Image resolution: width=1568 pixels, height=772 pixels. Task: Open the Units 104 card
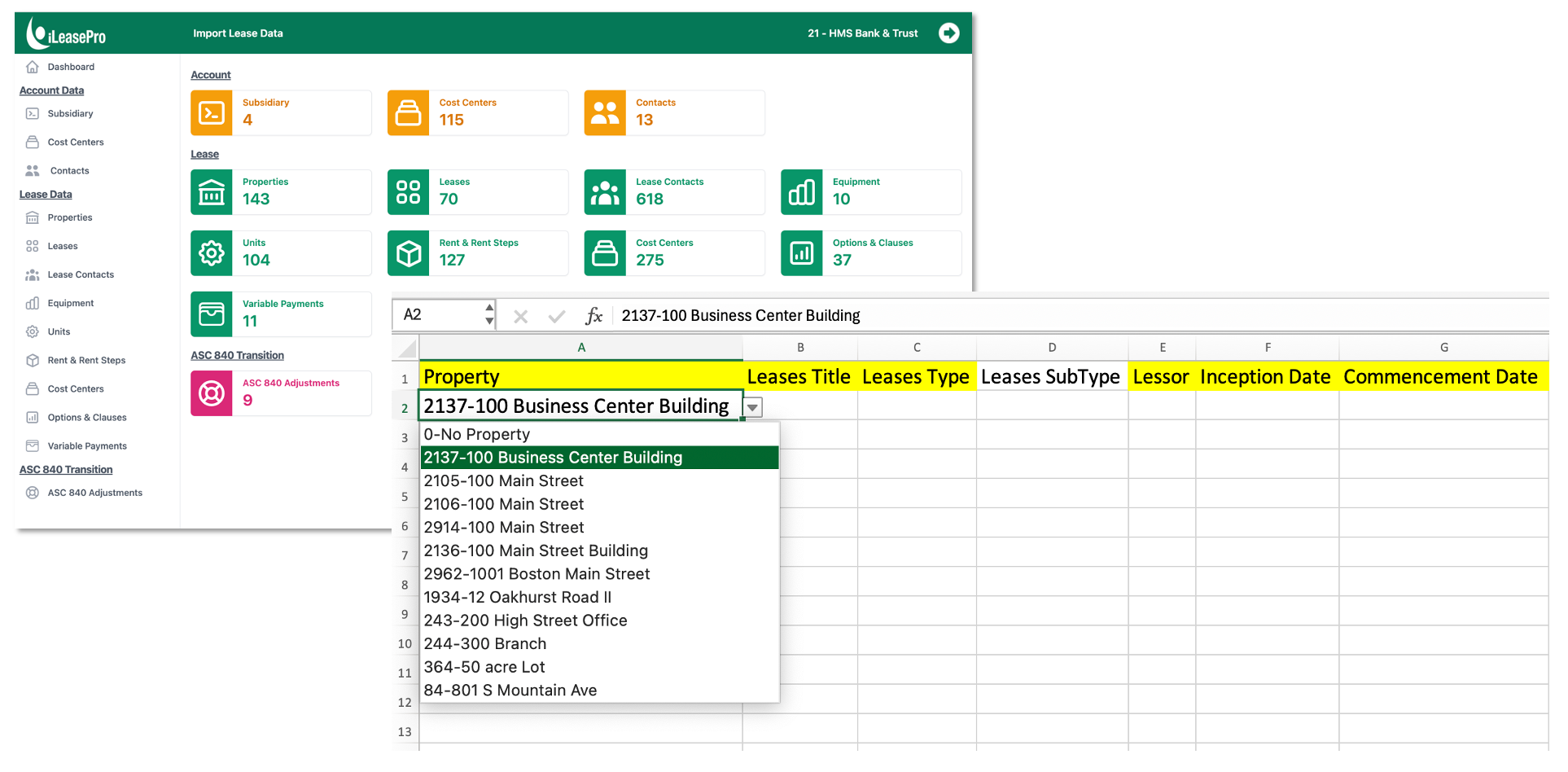click(x=281, y=253)
